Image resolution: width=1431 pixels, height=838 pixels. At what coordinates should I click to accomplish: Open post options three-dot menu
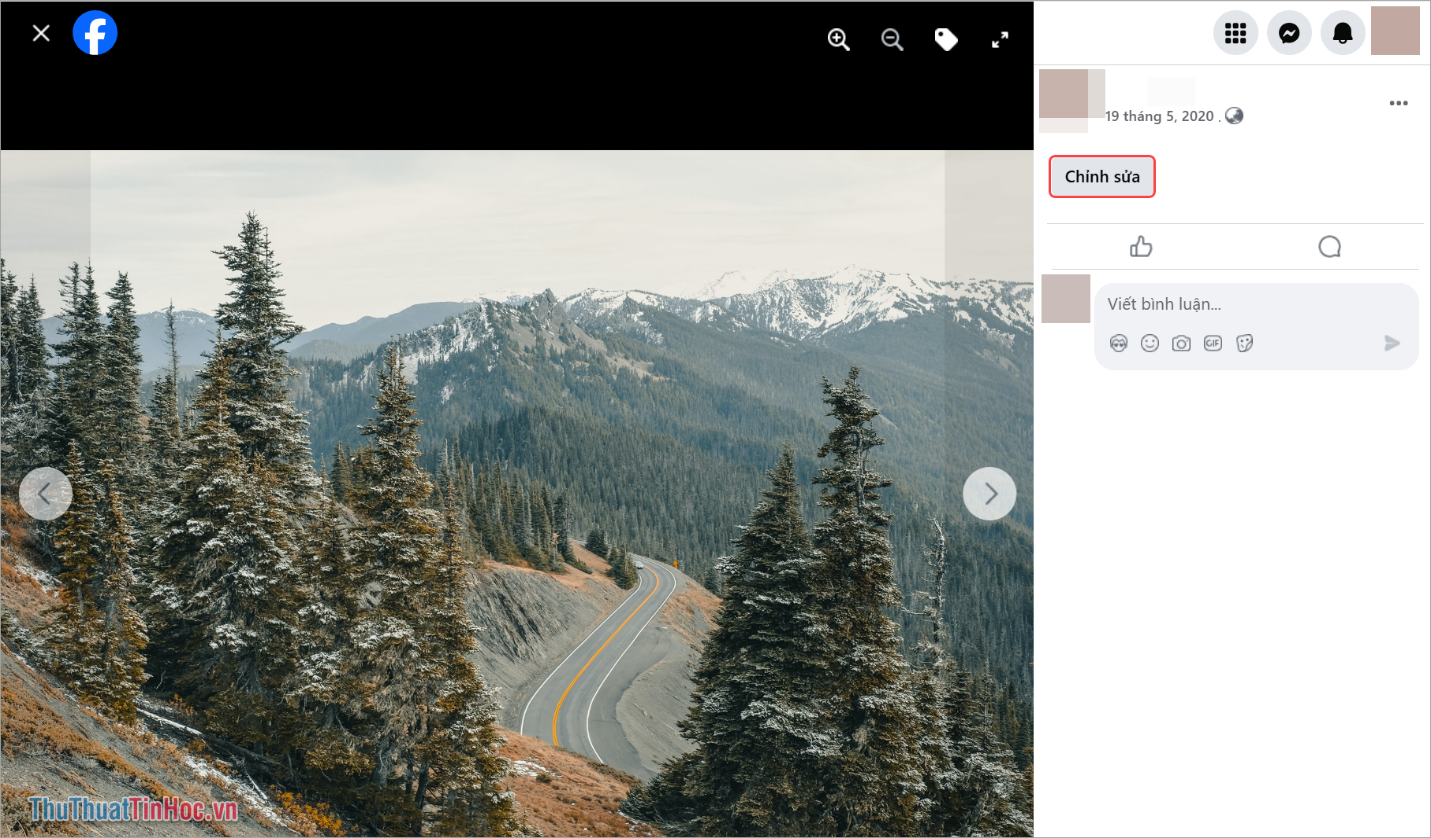click(x=1398, y=104)
